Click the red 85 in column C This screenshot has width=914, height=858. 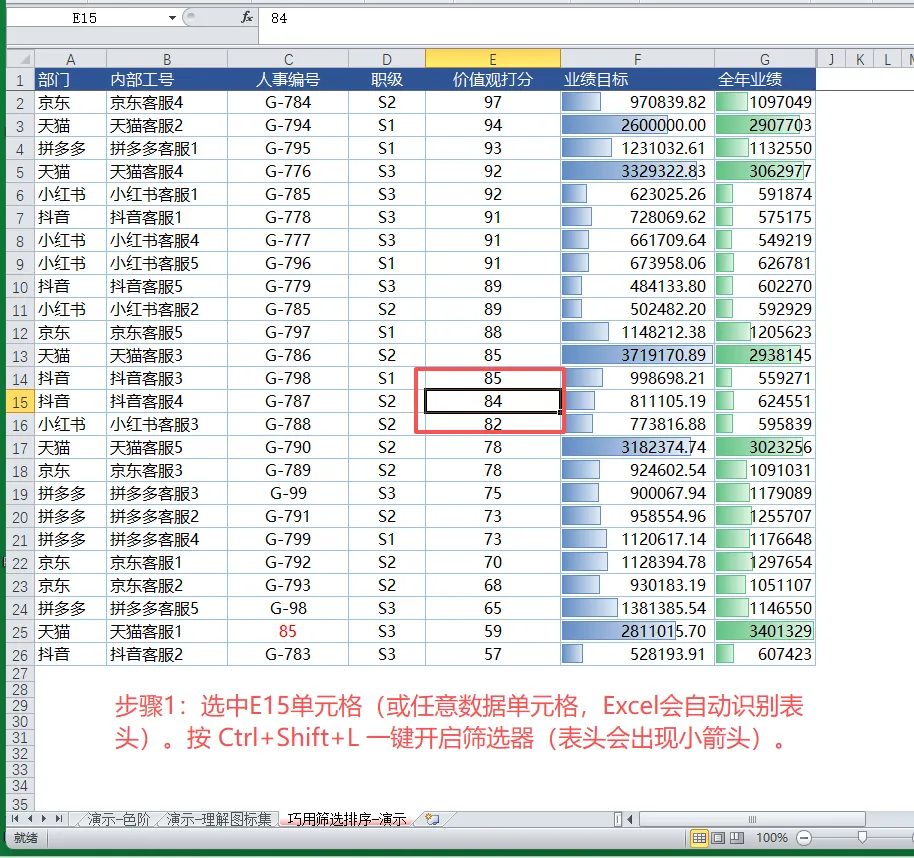288,631
